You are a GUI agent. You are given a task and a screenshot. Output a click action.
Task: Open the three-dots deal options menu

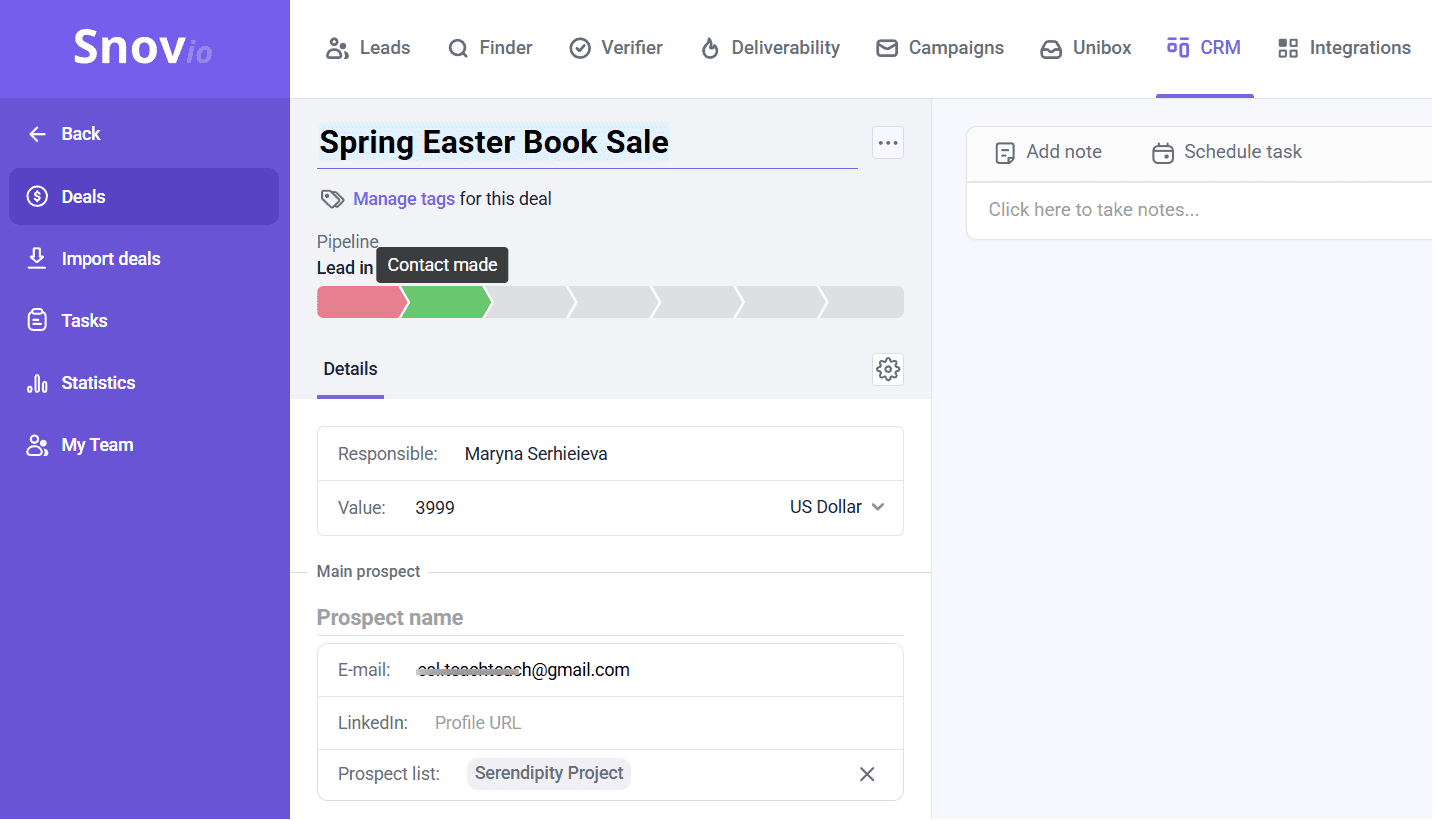pyautogui.click(x=887, y=143)
